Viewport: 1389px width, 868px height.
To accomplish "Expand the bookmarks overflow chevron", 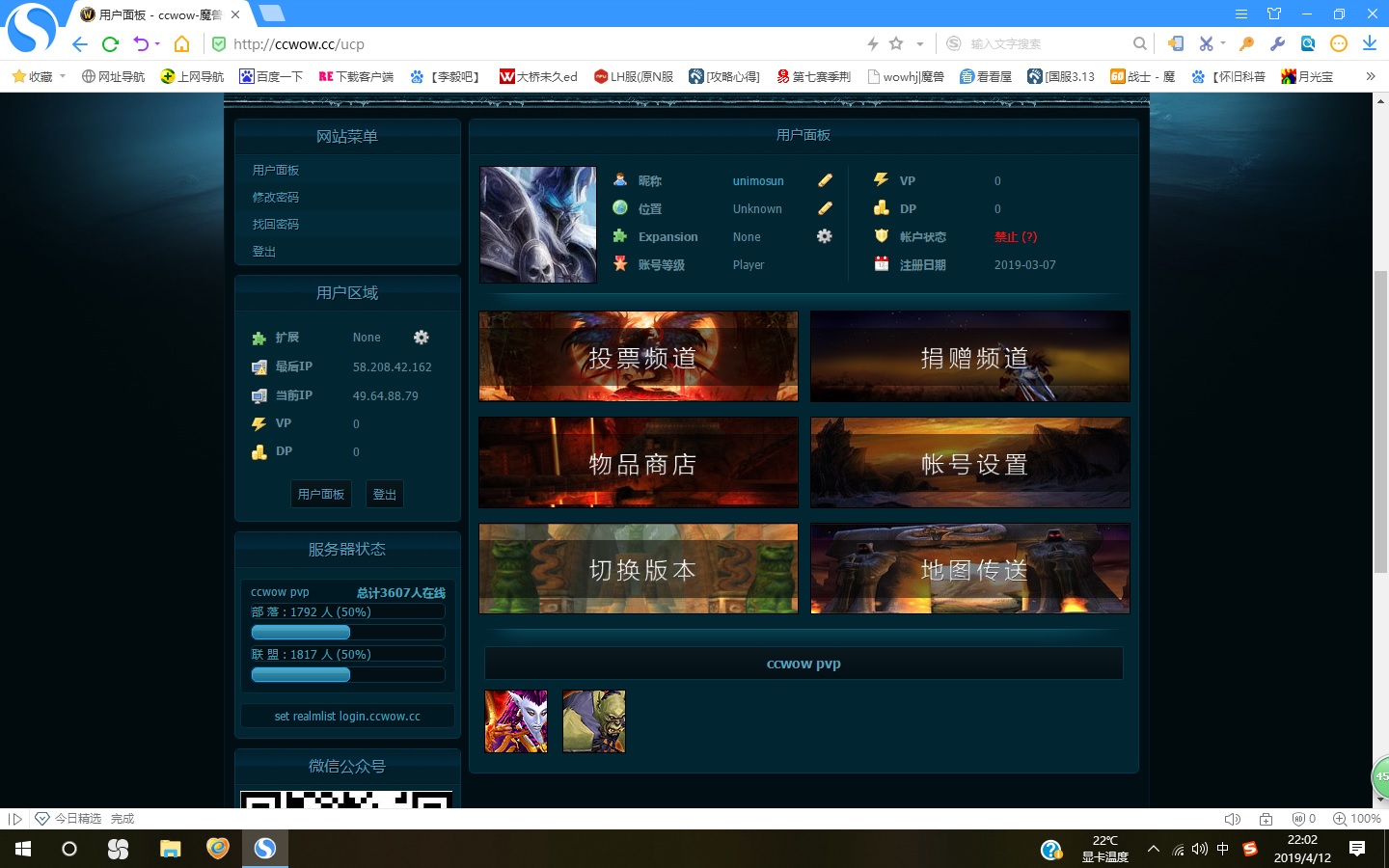I will point(1370,76).
